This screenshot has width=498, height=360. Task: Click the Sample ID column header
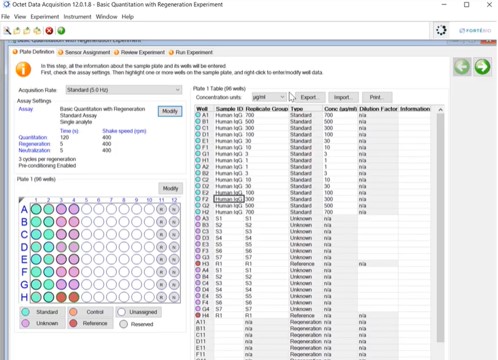pos(229,109)
